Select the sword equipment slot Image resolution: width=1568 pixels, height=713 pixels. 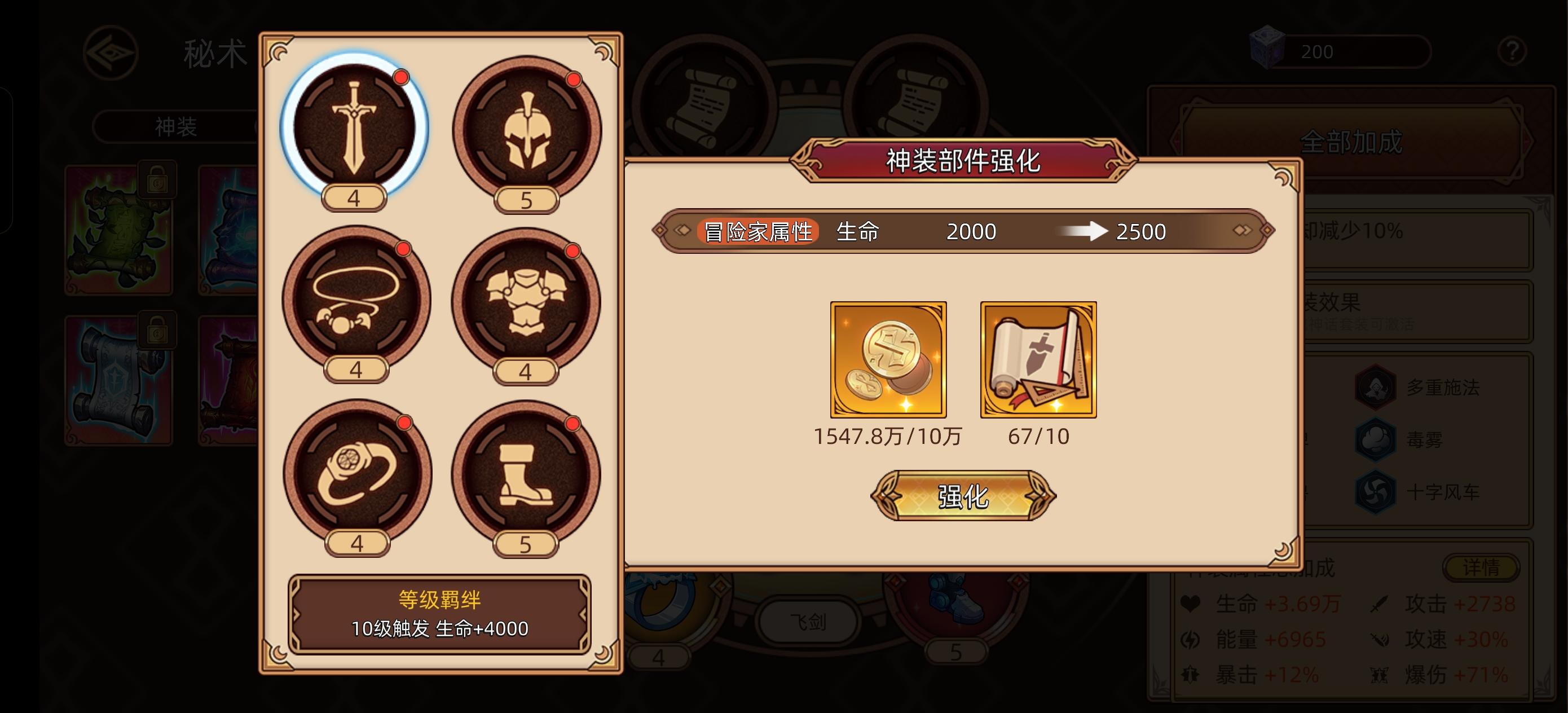[x=354, y=128]
